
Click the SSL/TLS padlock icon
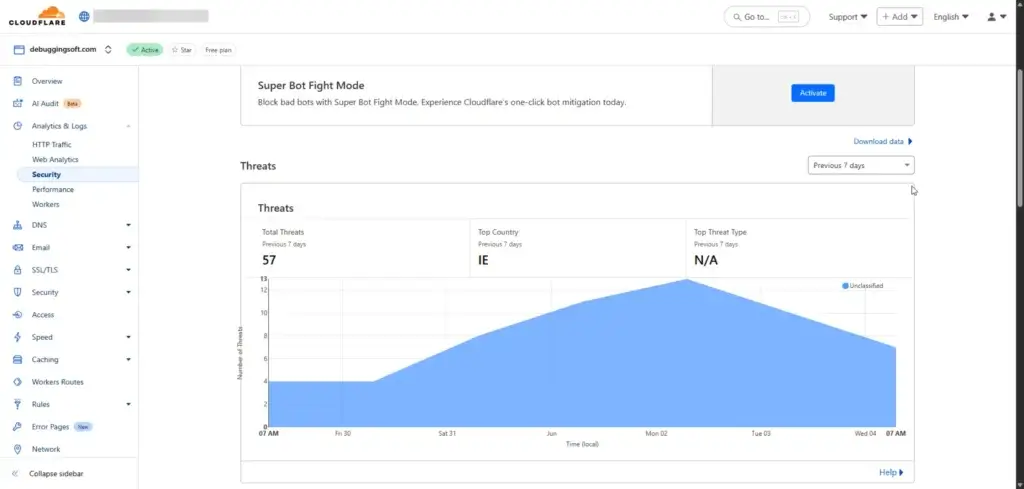point(18,270)
